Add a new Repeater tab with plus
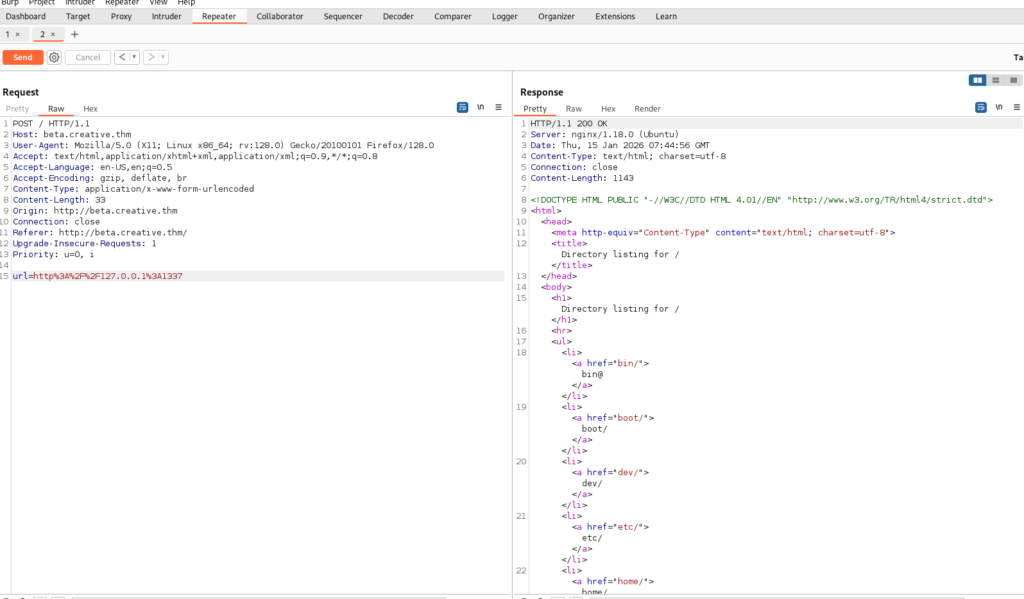Viewport: 1024px width, 599px height. 74,34
